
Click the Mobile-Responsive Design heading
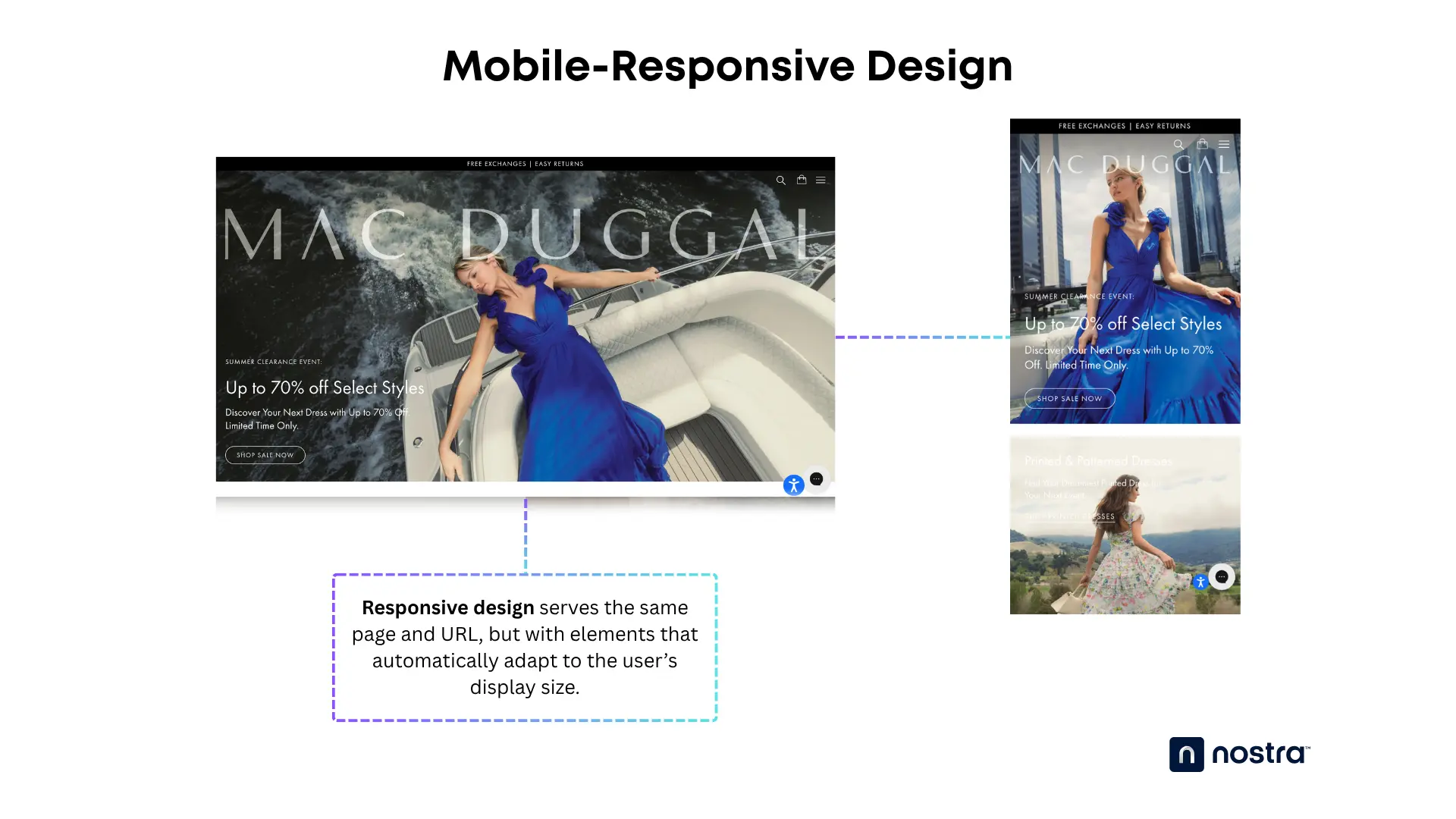coord(728,66)
